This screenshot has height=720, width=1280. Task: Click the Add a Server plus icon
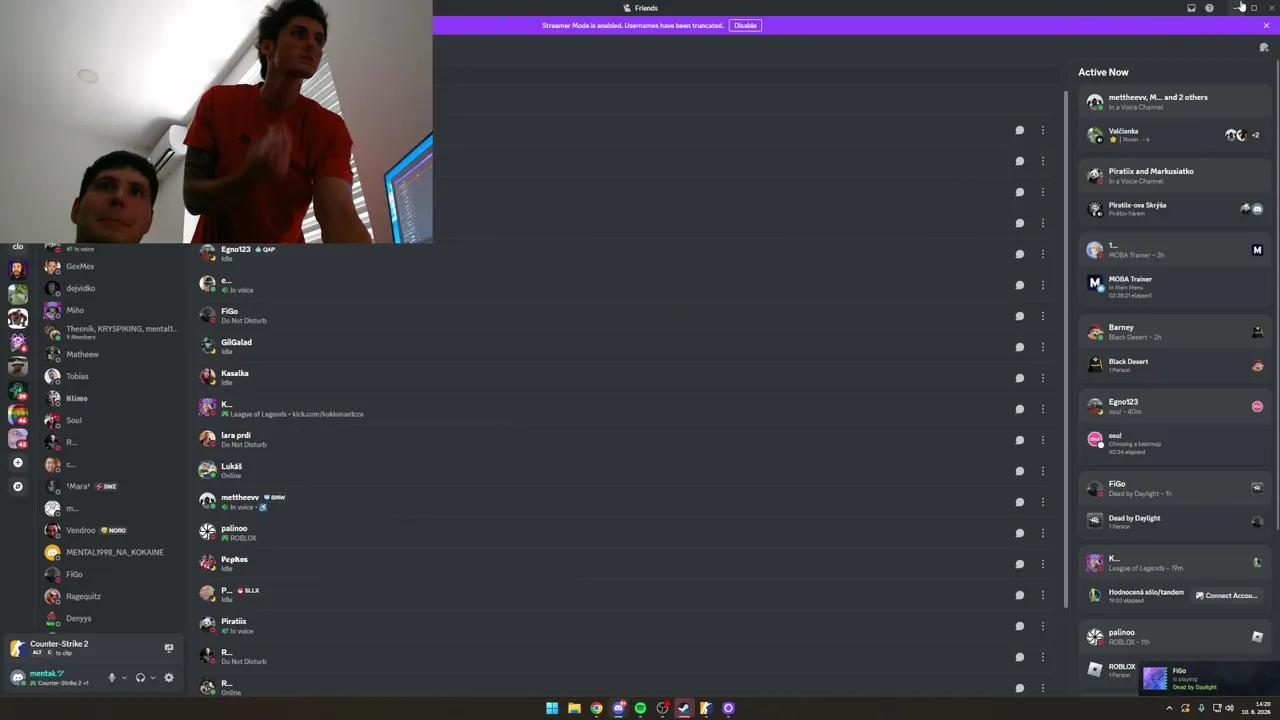click(x=17, y=463)
